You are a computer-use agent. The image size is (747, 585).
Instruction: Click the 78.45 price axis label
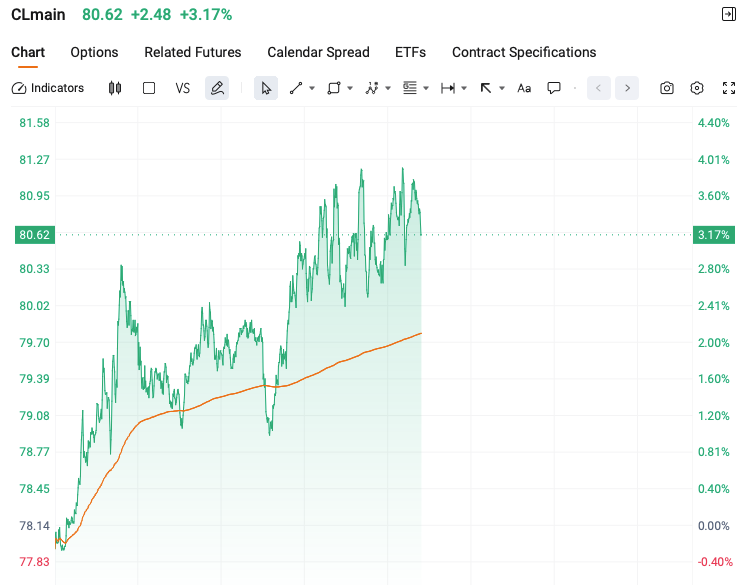point(34,489)
